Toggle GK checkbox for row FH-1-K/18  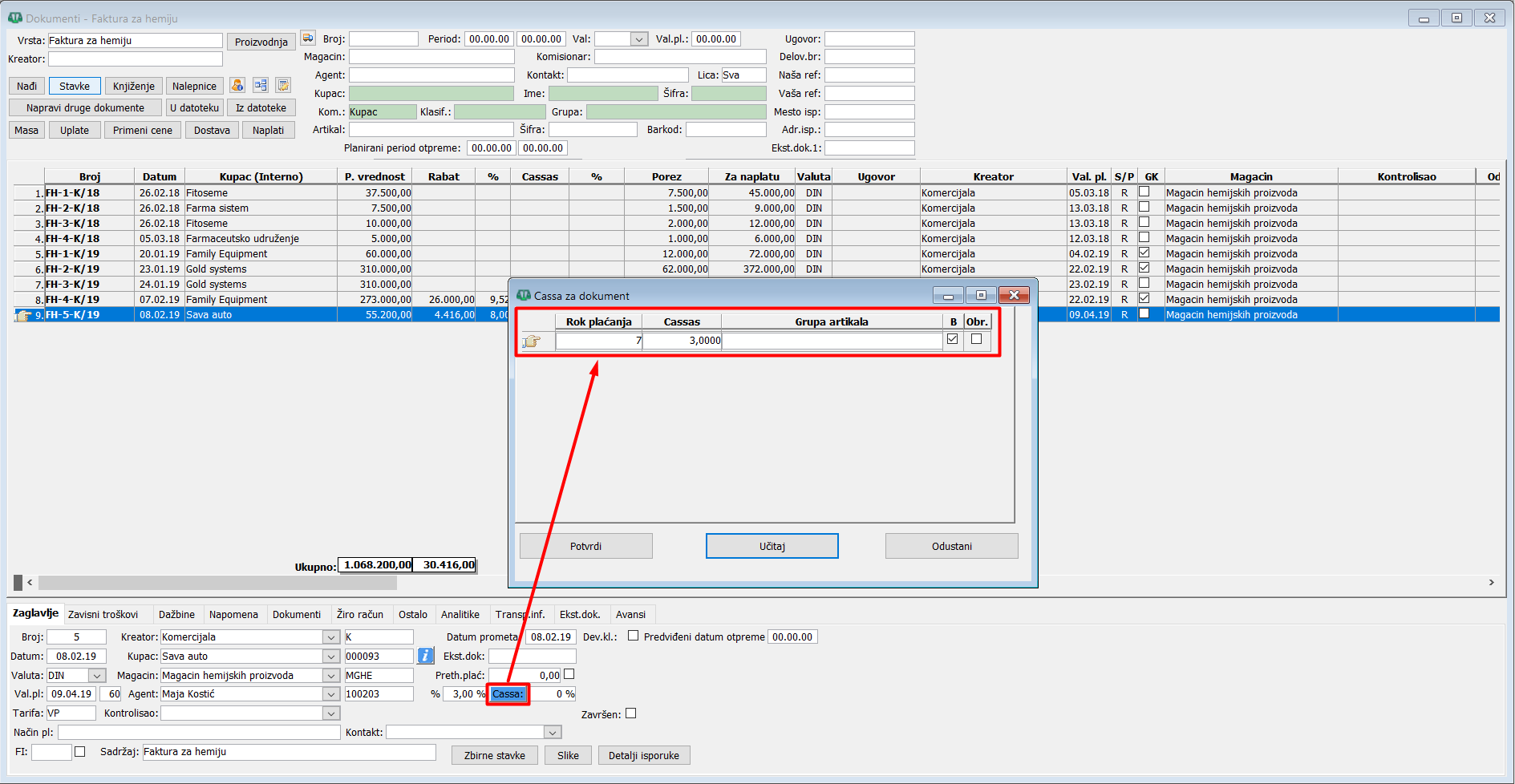click(x=1144, y=192)
